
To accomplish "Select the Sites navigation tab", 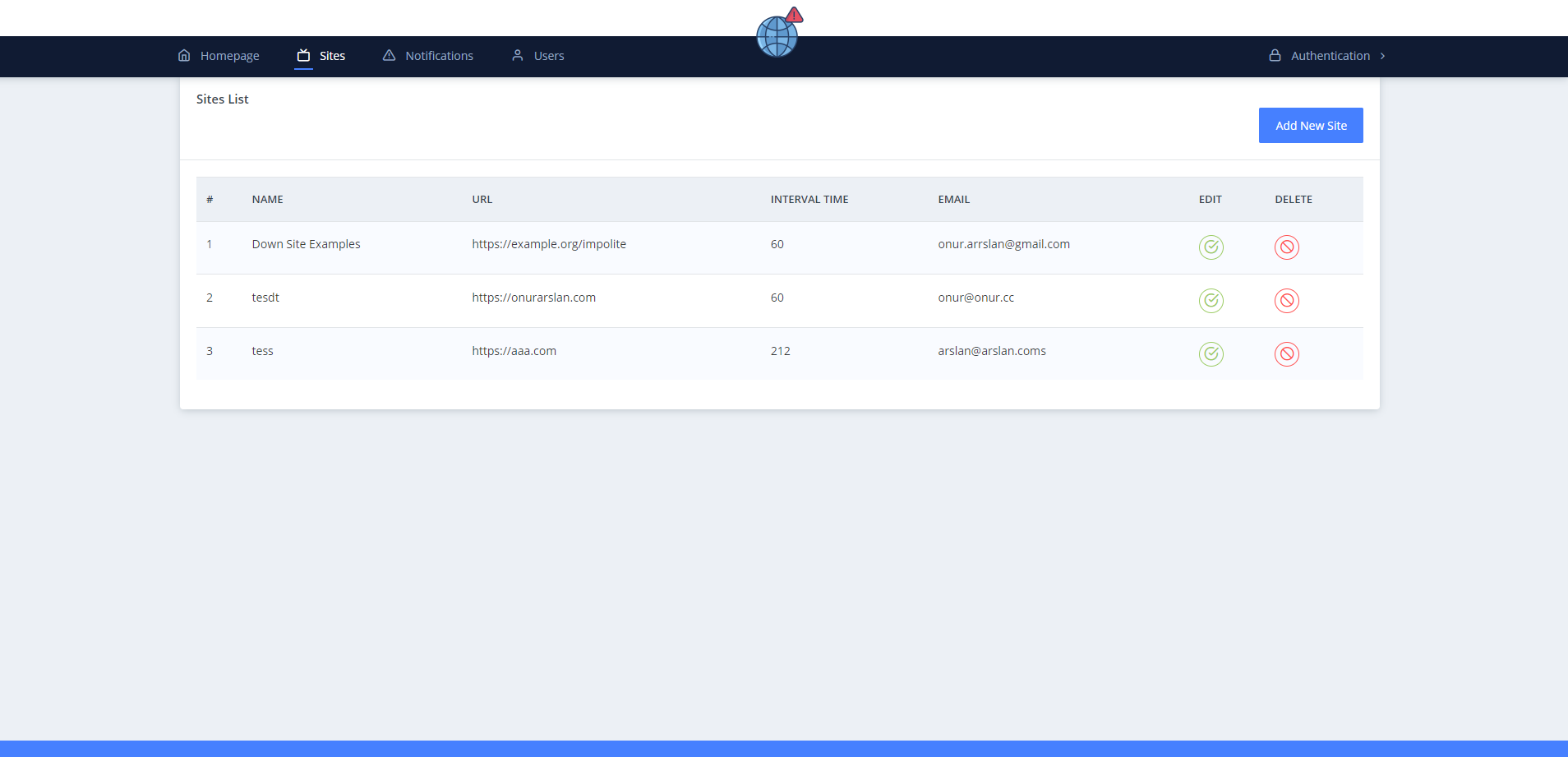I will [x=332, y=55].
